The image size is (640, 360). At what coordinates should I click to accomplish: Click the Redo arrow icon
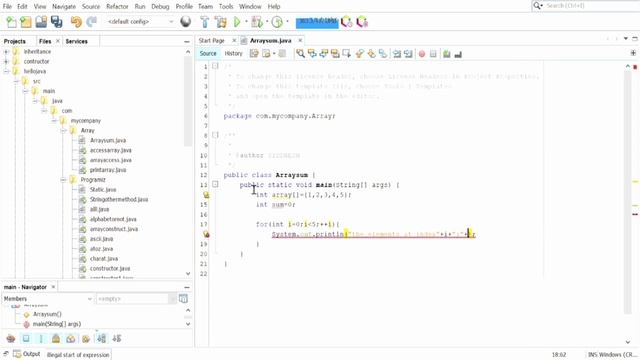91,22
